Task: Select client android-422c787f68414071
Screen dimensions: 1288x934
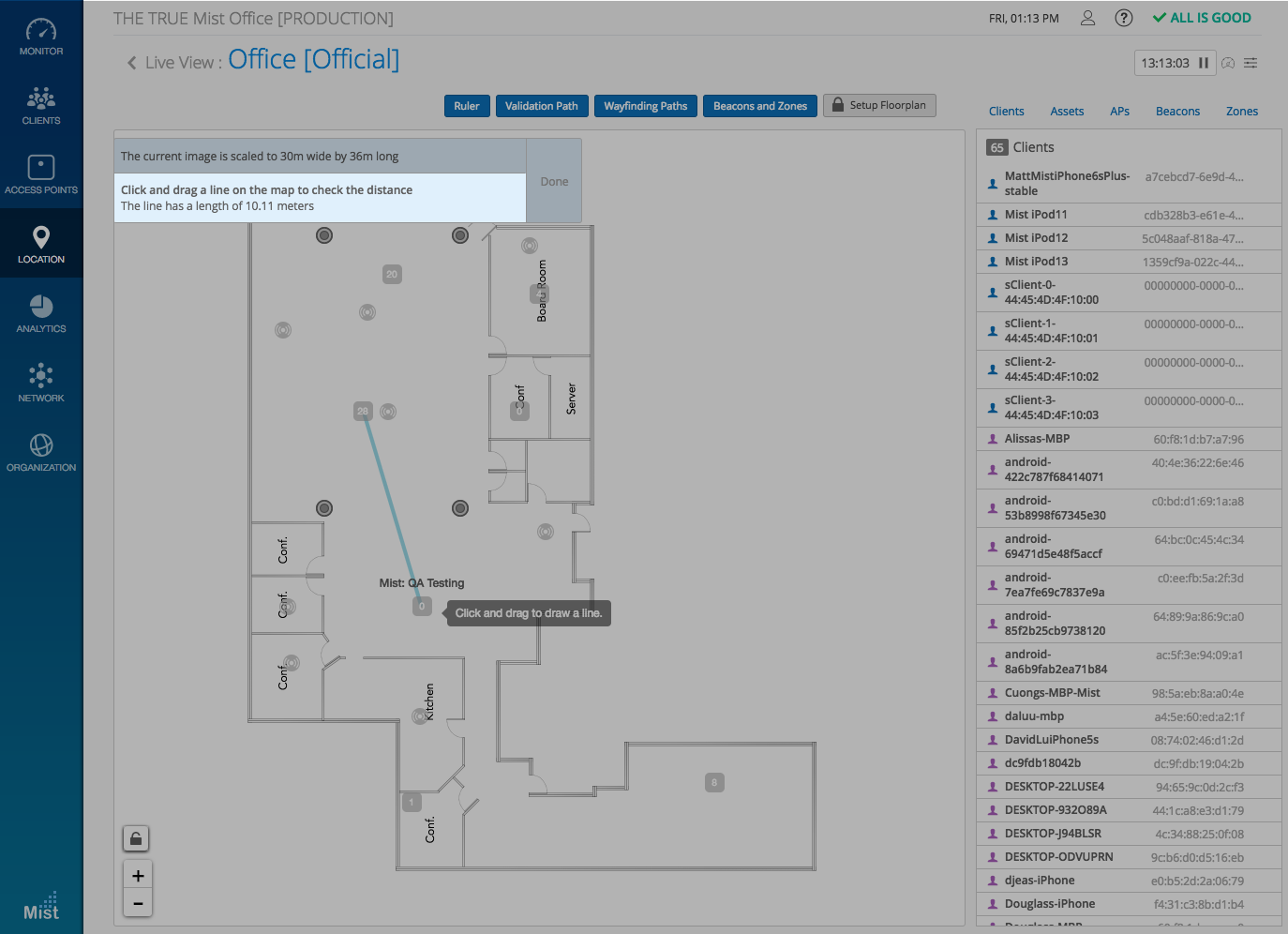Action: [x=1129, y=470]
